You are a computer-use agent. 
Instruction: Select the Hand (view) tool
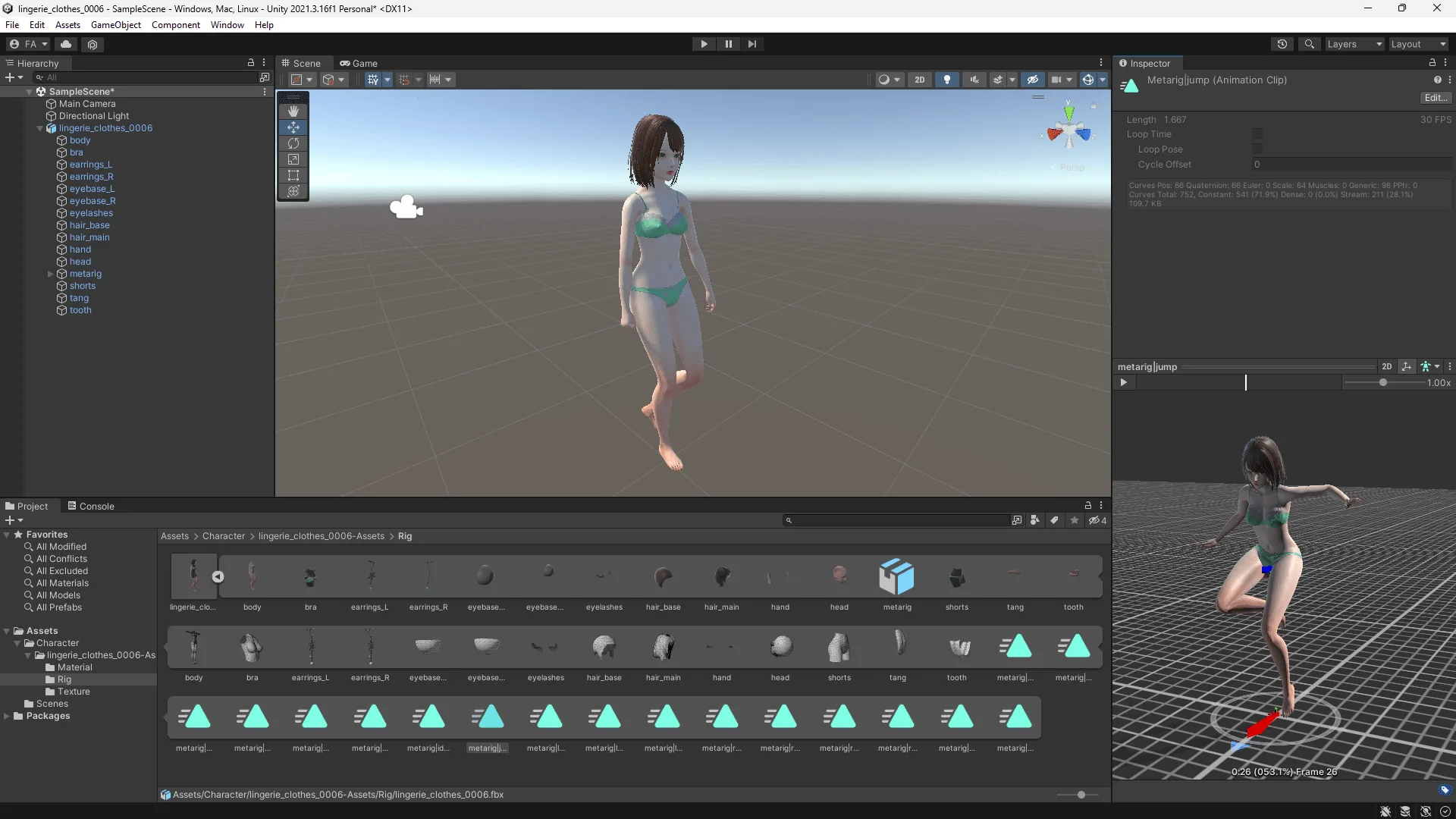coord(293,111)
